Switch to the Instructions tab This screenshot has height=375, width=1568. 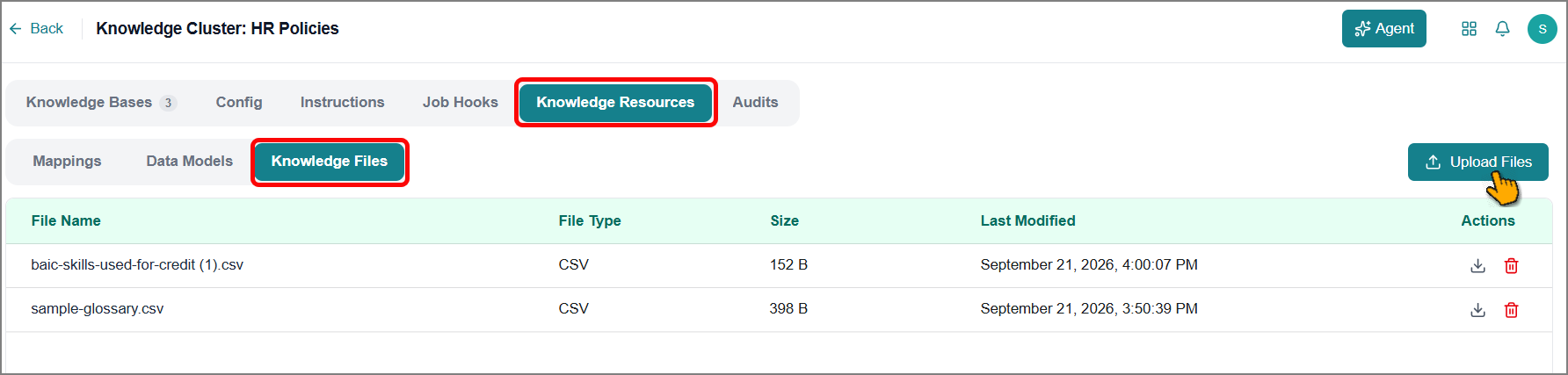pos(342,103)
